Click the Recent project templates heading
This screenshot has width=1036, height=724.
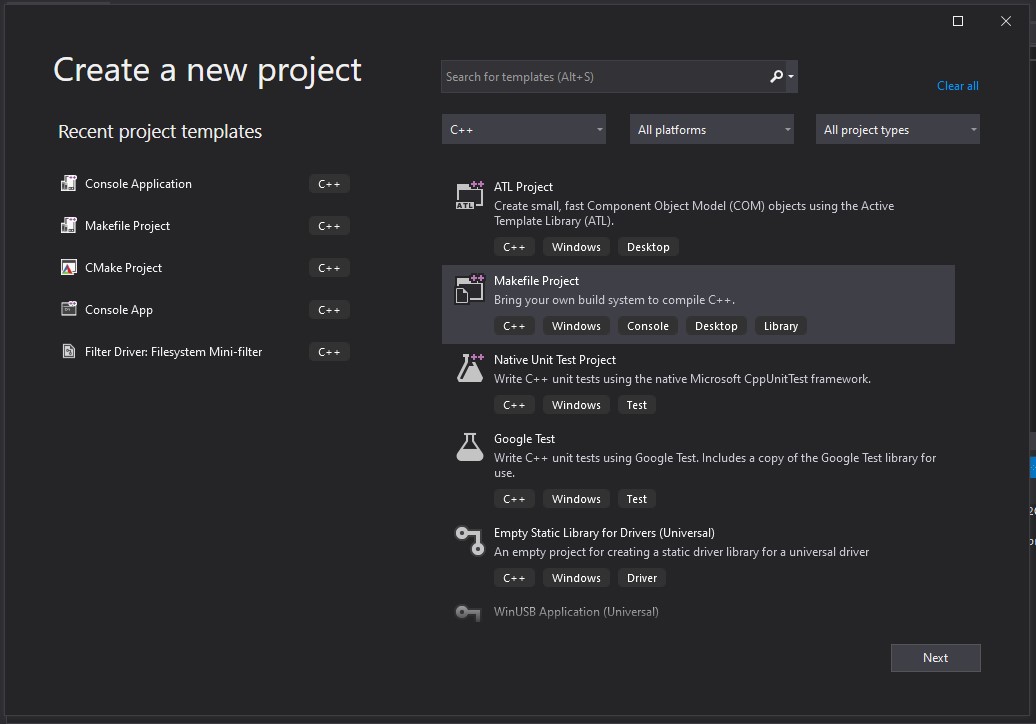coord(160,131)
